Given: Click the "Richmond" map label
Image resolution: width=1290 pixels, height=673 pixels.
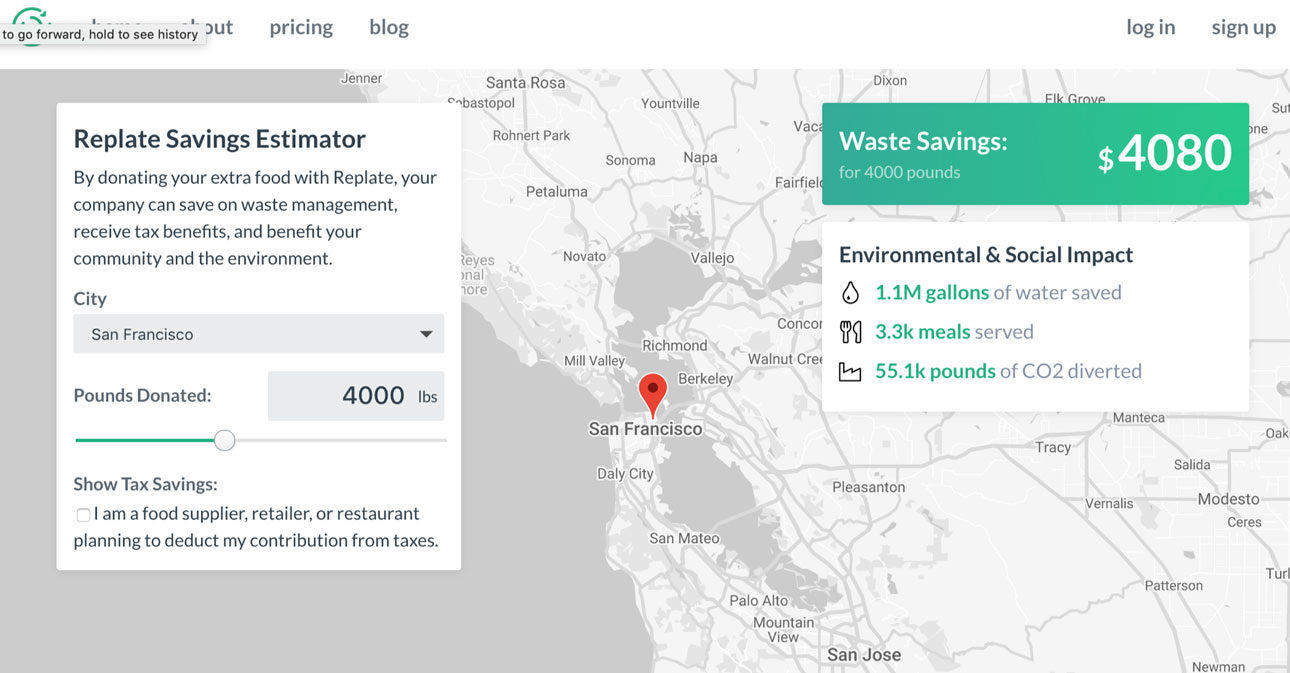Looking at the screenshot, I should click(x=675, y=345).
